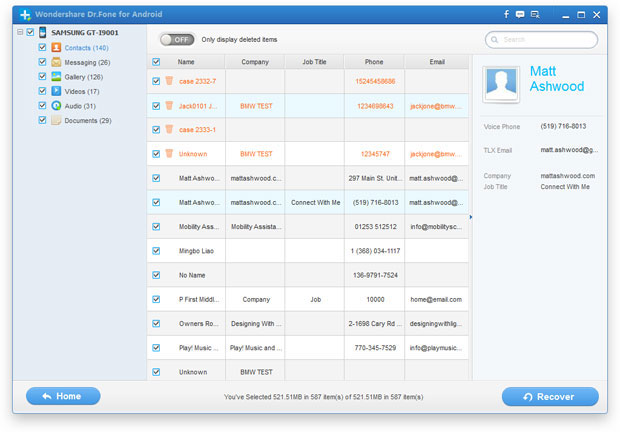Uncheck the SAMSUNG GT-I9001 device checkbox
620x432 pixels.
click(x=30, y=32)
